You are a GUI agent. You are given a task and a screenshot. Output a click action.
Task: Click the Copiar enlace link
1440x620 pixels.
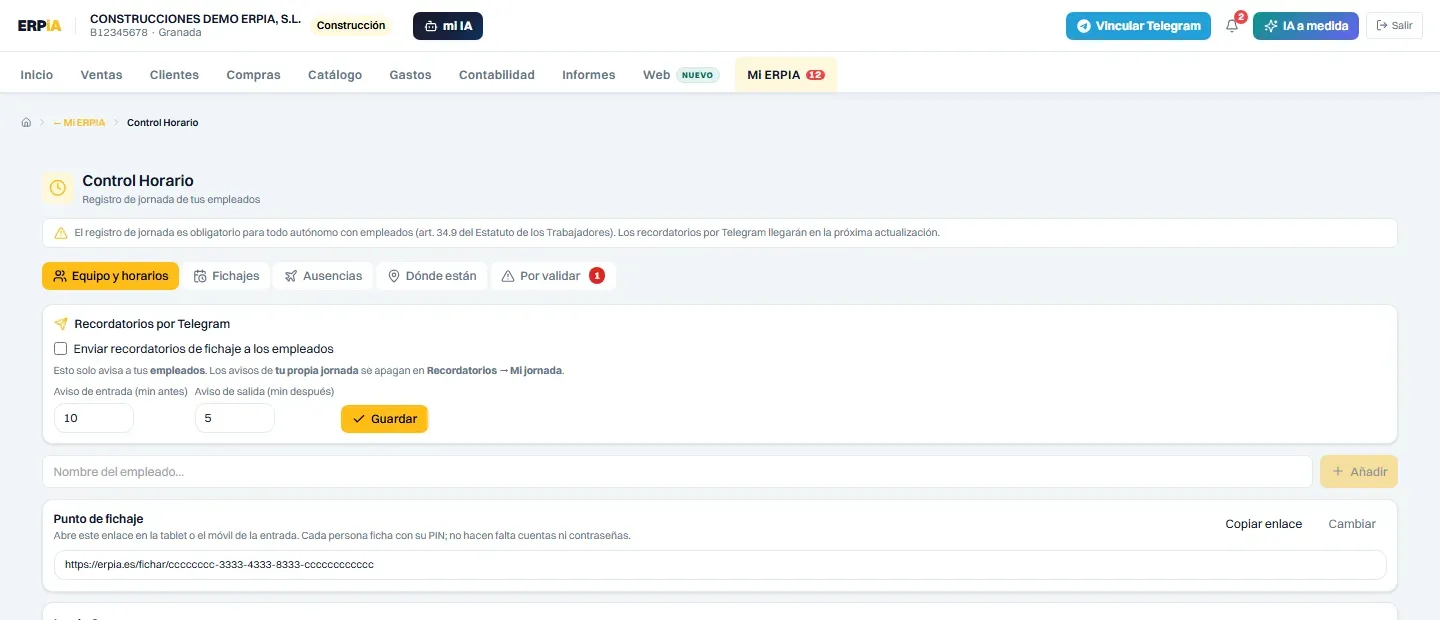tap(1264, 524)
